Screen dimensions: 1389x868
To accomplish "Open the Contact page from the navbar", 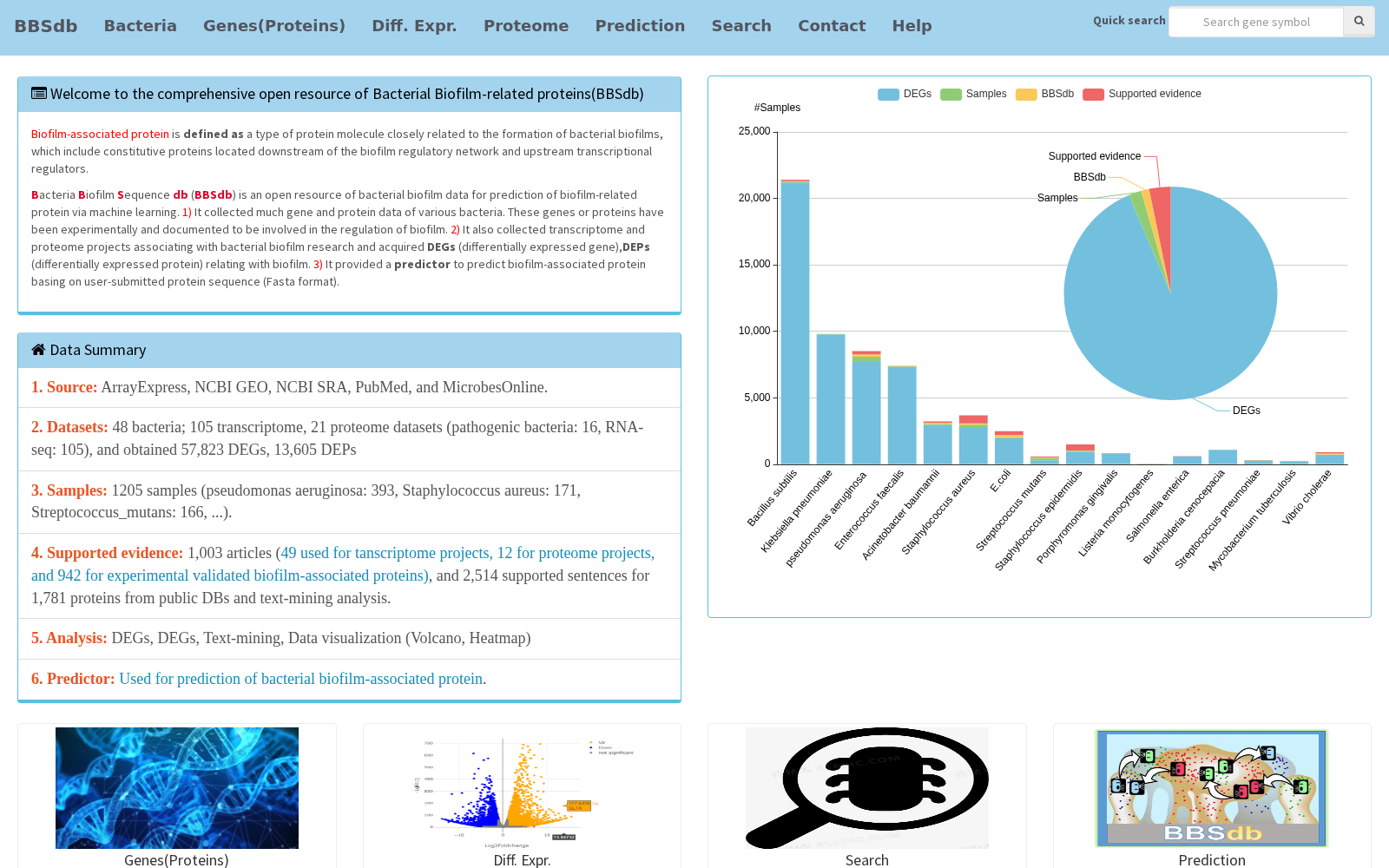I will [x=832, y=26].
